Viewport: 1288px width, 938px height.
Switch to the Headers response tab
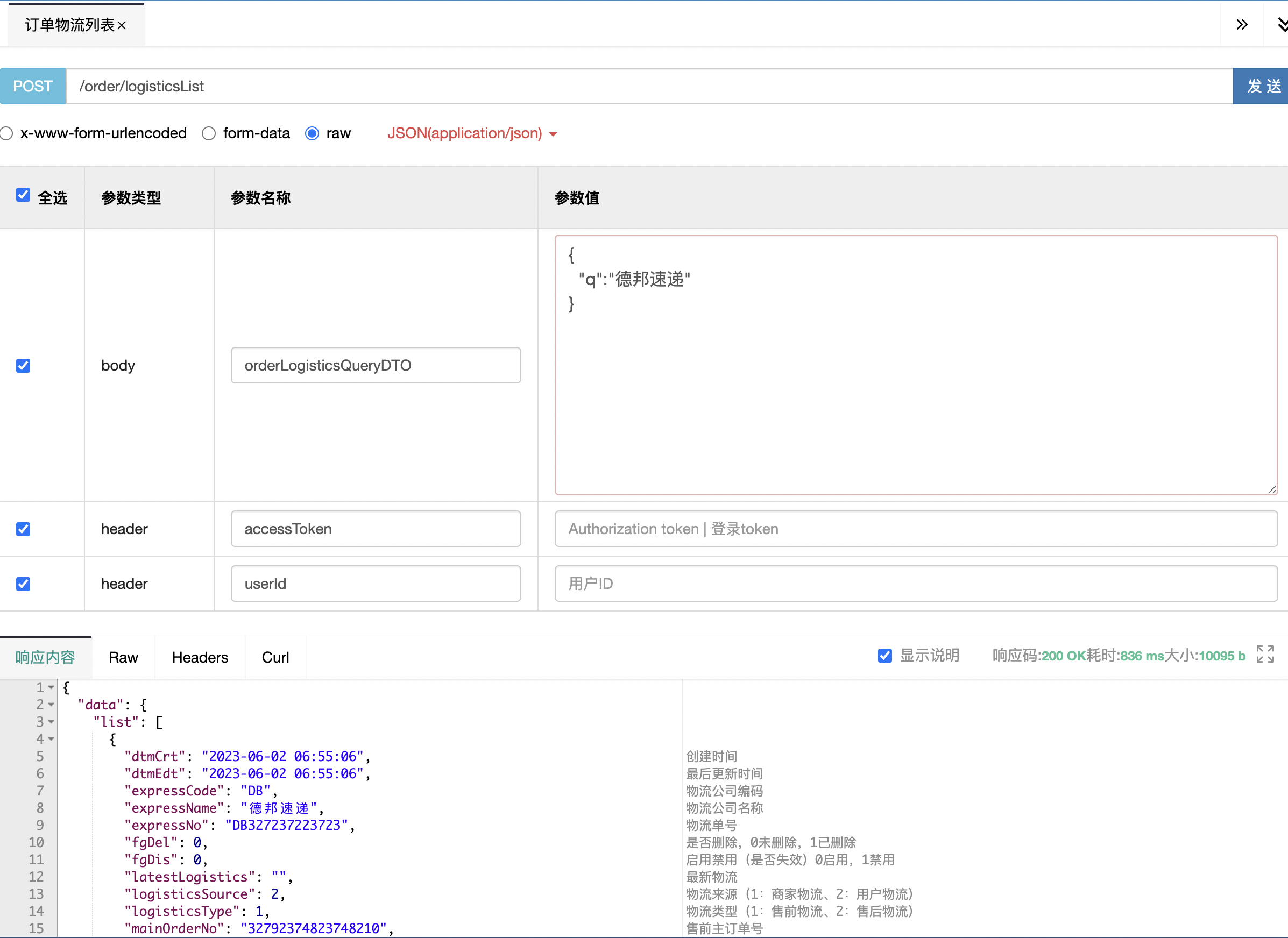tap(200, 657)
